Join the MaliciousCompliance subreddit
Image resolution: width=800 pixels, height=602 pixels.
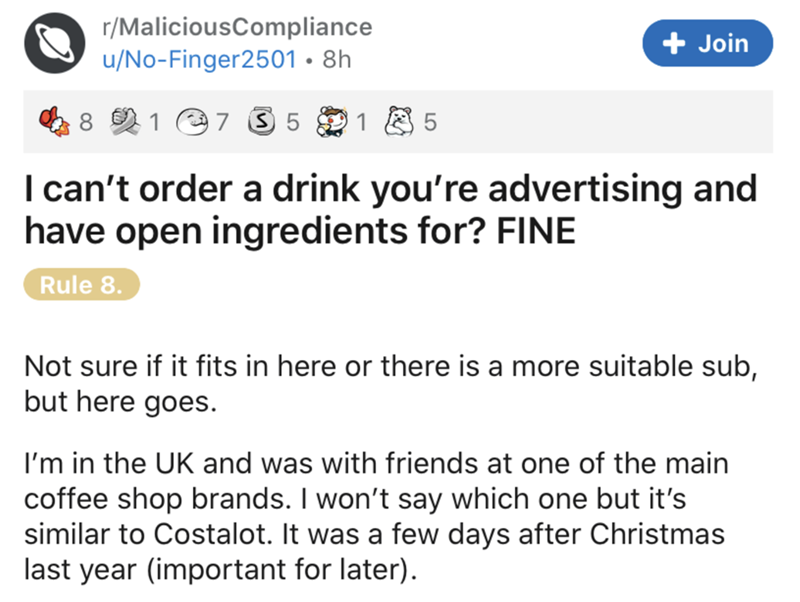(710, 44)
